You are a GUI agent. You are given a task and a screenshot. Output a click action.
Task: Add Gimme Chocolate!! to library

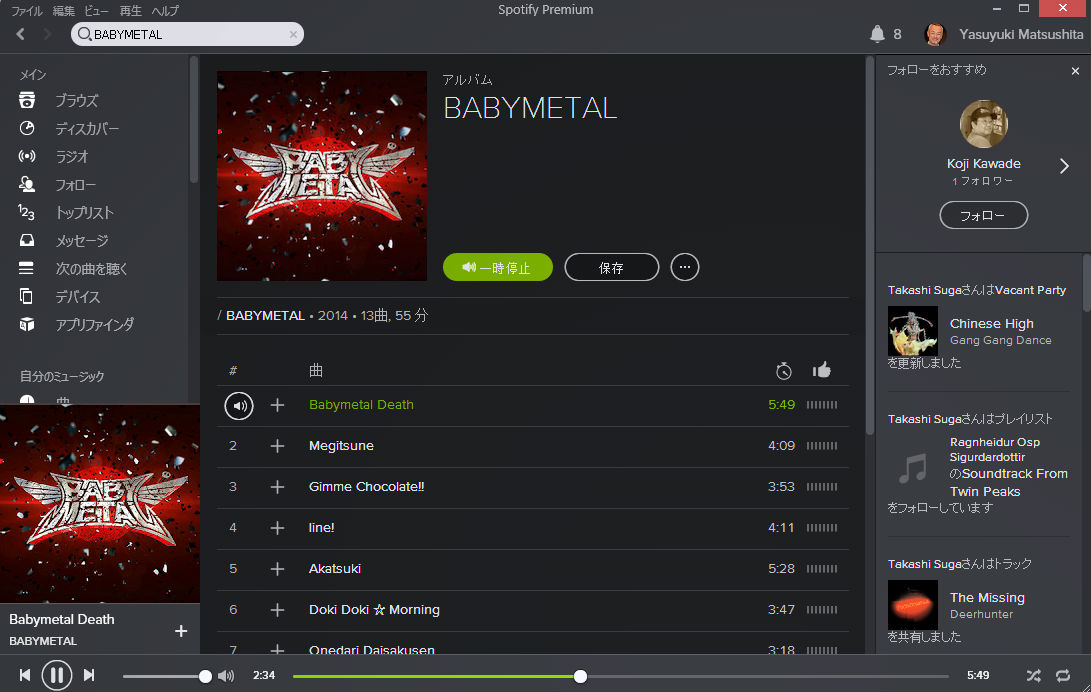[x=277, y=487]
